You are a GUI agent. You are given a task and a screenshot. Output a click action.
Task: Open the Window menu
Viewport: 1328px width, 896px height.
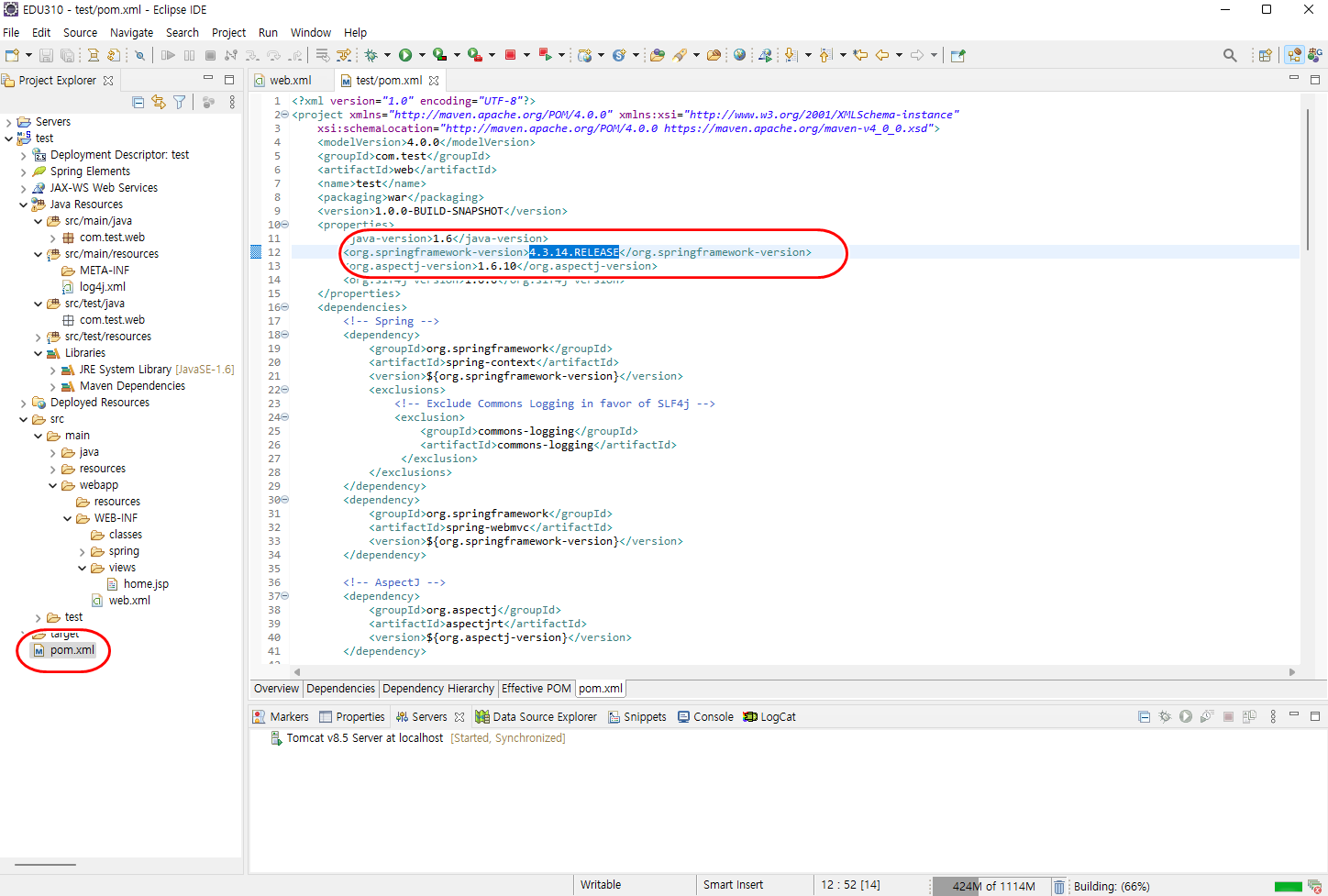click(310, 32)
